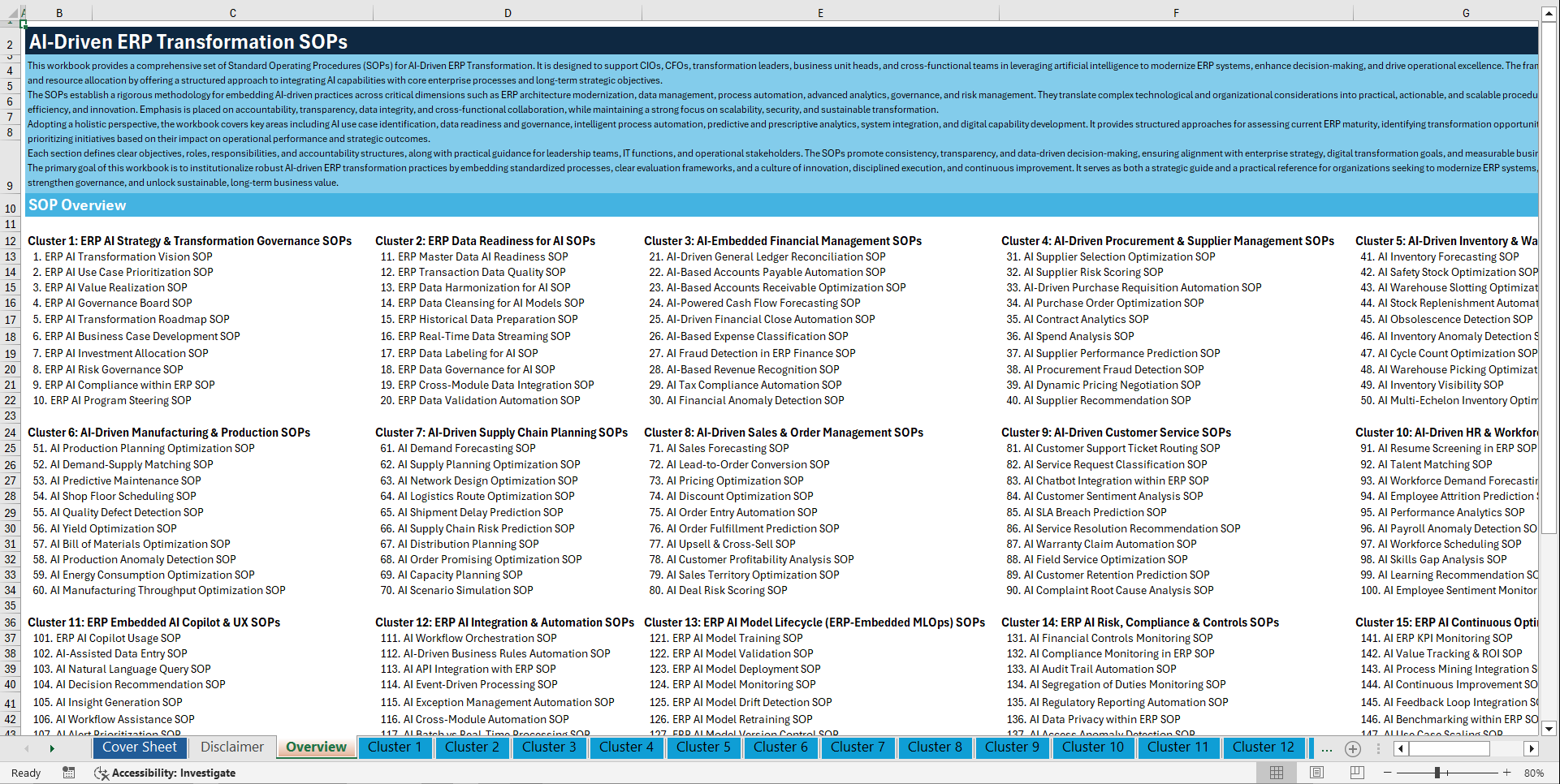Click horizontal scrollbar right arrow
Screen dimensions: 1560x784
tap(1532, 748)
